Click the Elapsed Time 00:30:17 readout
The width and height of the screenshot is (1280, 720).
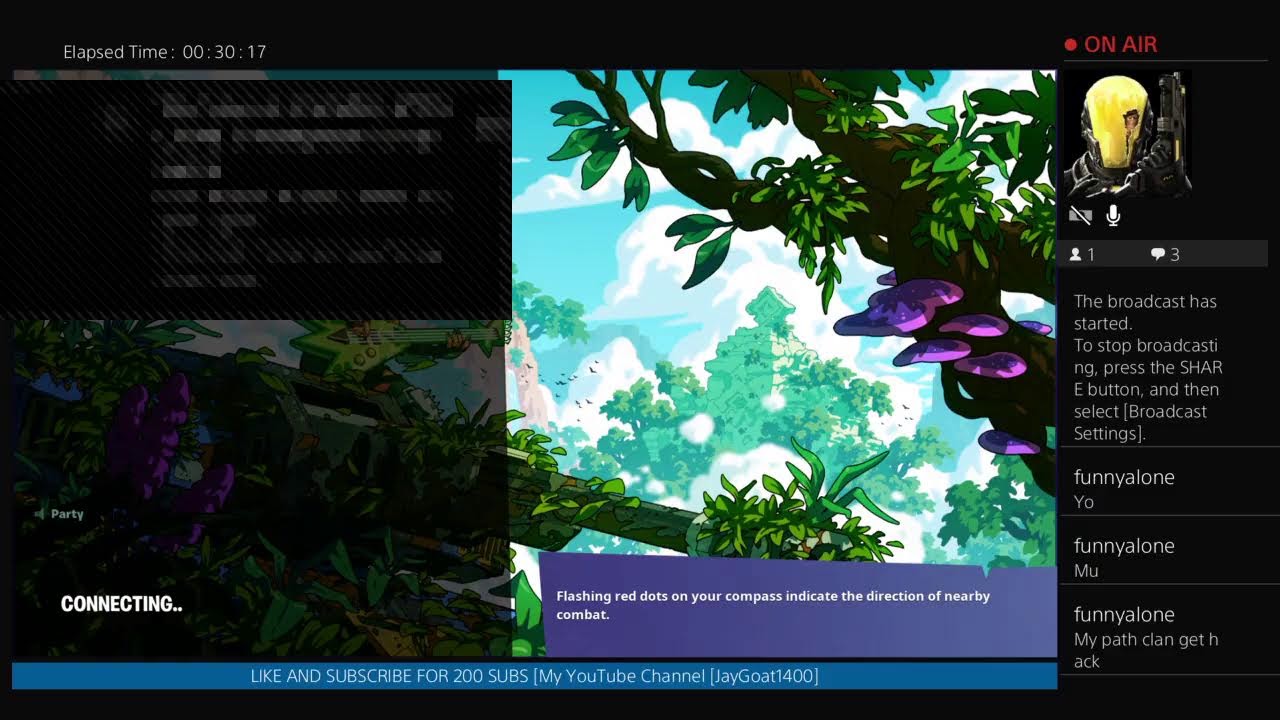pyautogui.click(x=165, y=52)
